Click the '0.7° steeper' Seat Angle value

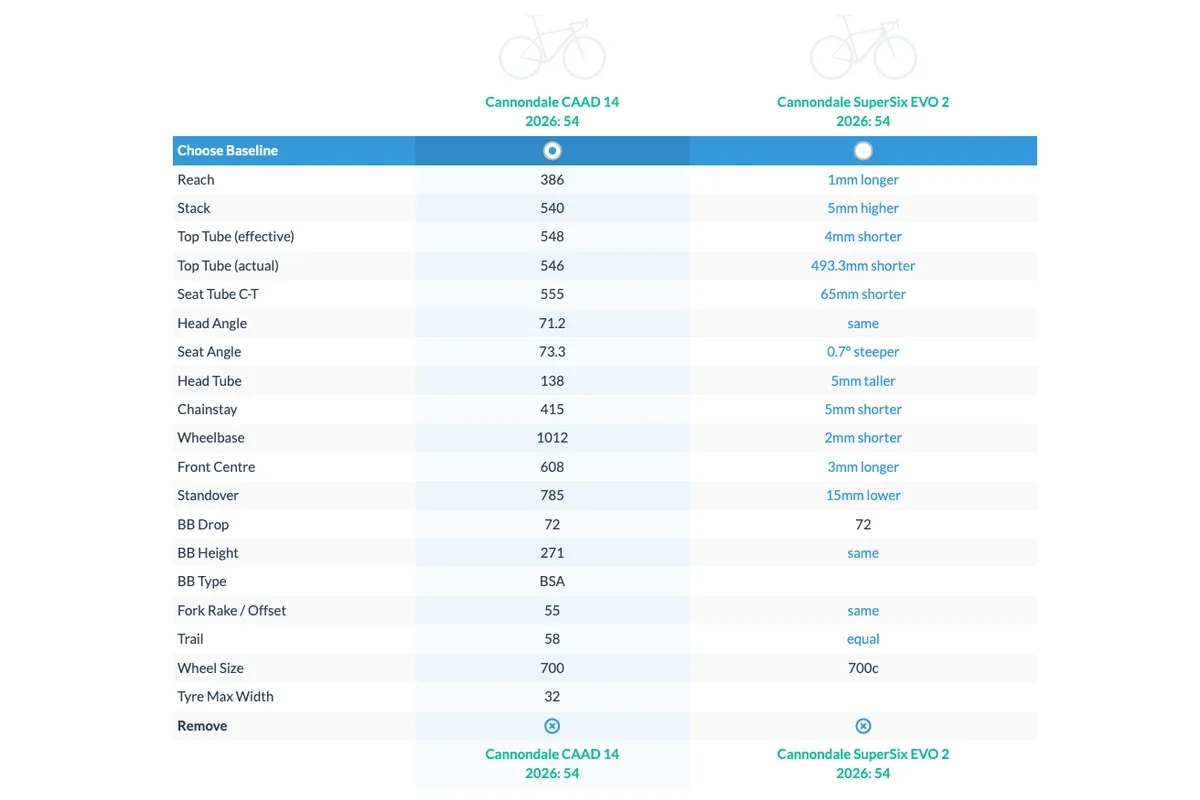point(863,352)
